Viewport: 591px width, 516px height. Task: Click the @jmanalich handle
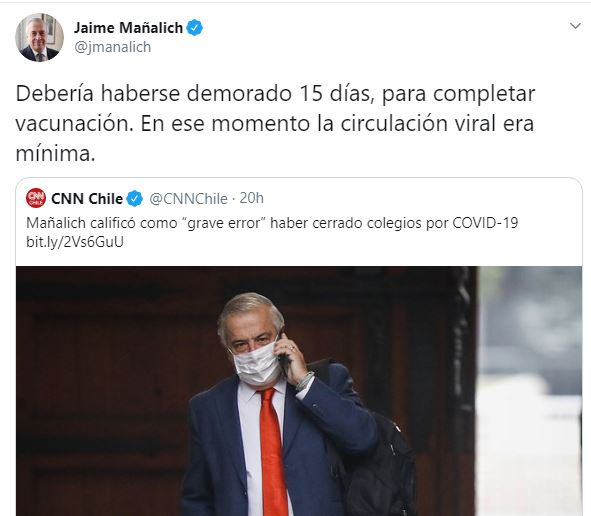[x=112, y=47]
